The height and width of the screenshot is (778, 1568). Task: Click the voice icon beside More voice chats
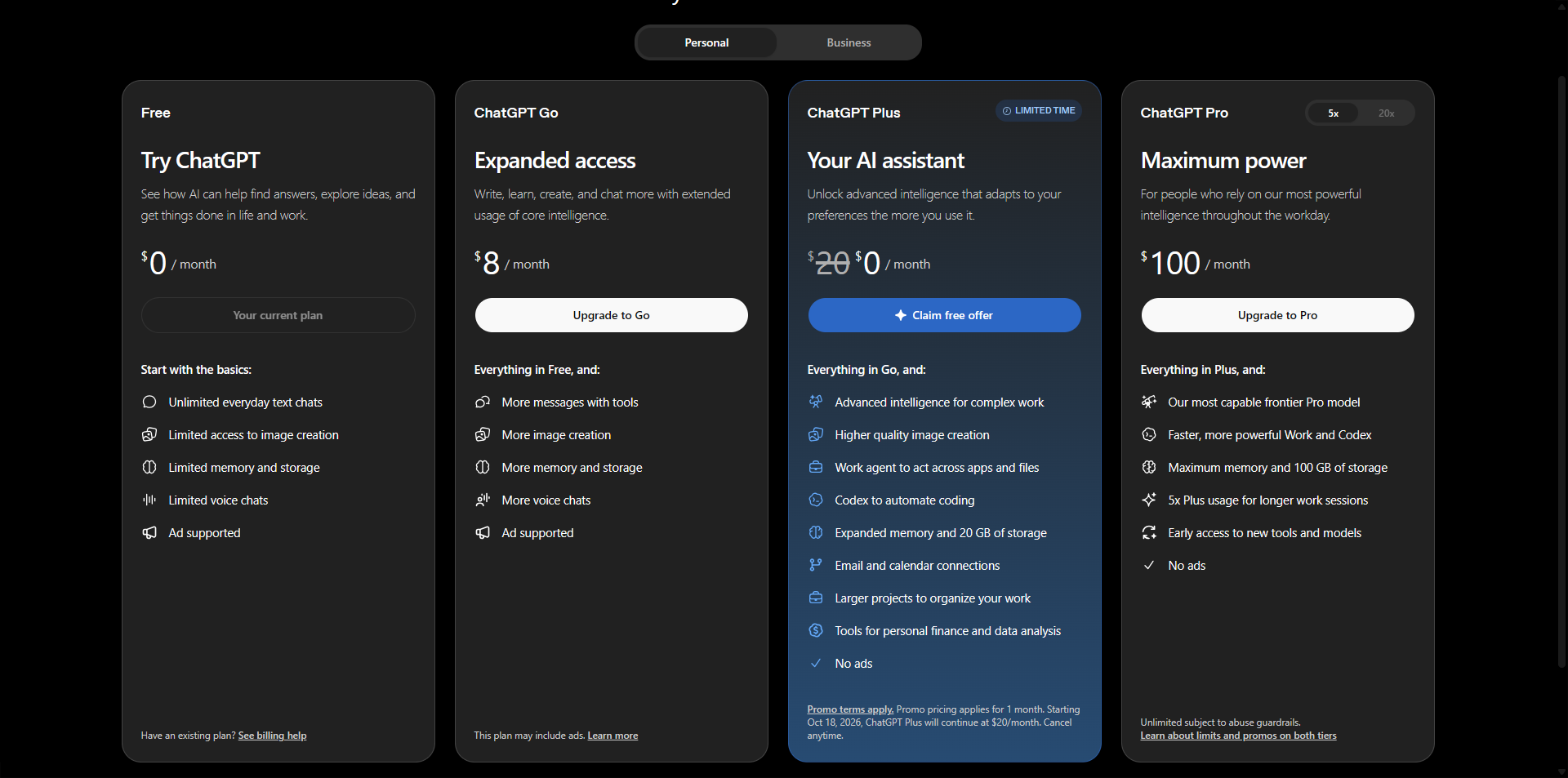[x=483, y=500]
